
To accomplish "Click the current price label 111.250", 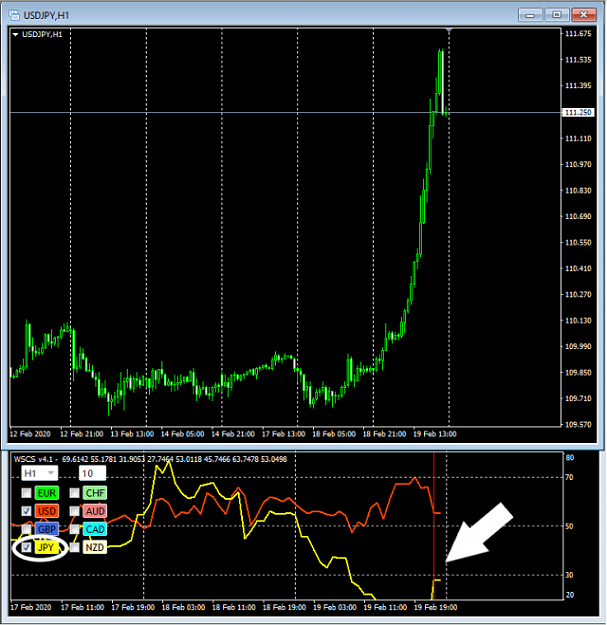I will pos(578,112).
